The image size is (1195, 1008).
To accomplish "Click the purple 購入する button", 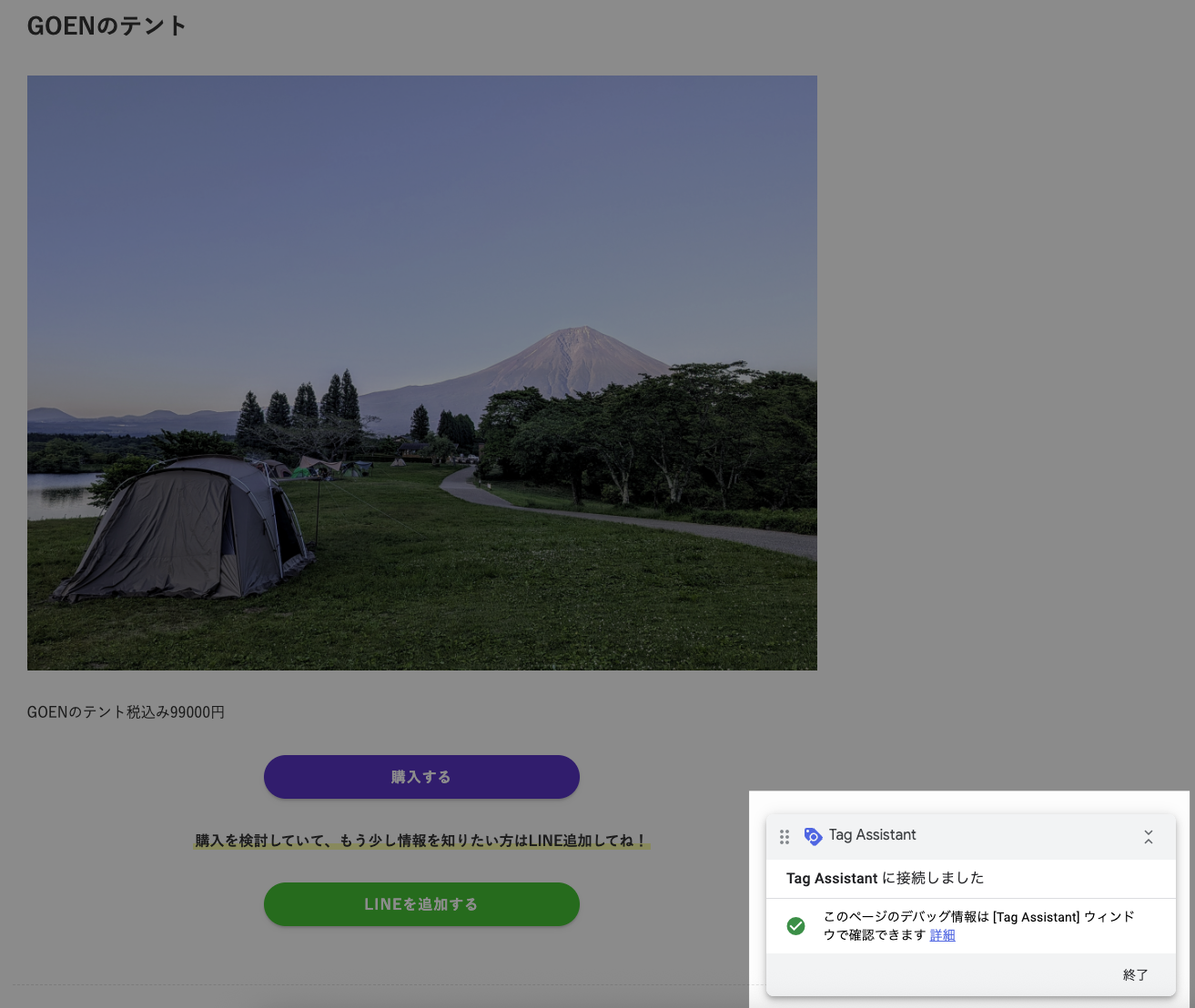I will pos(421,777).
